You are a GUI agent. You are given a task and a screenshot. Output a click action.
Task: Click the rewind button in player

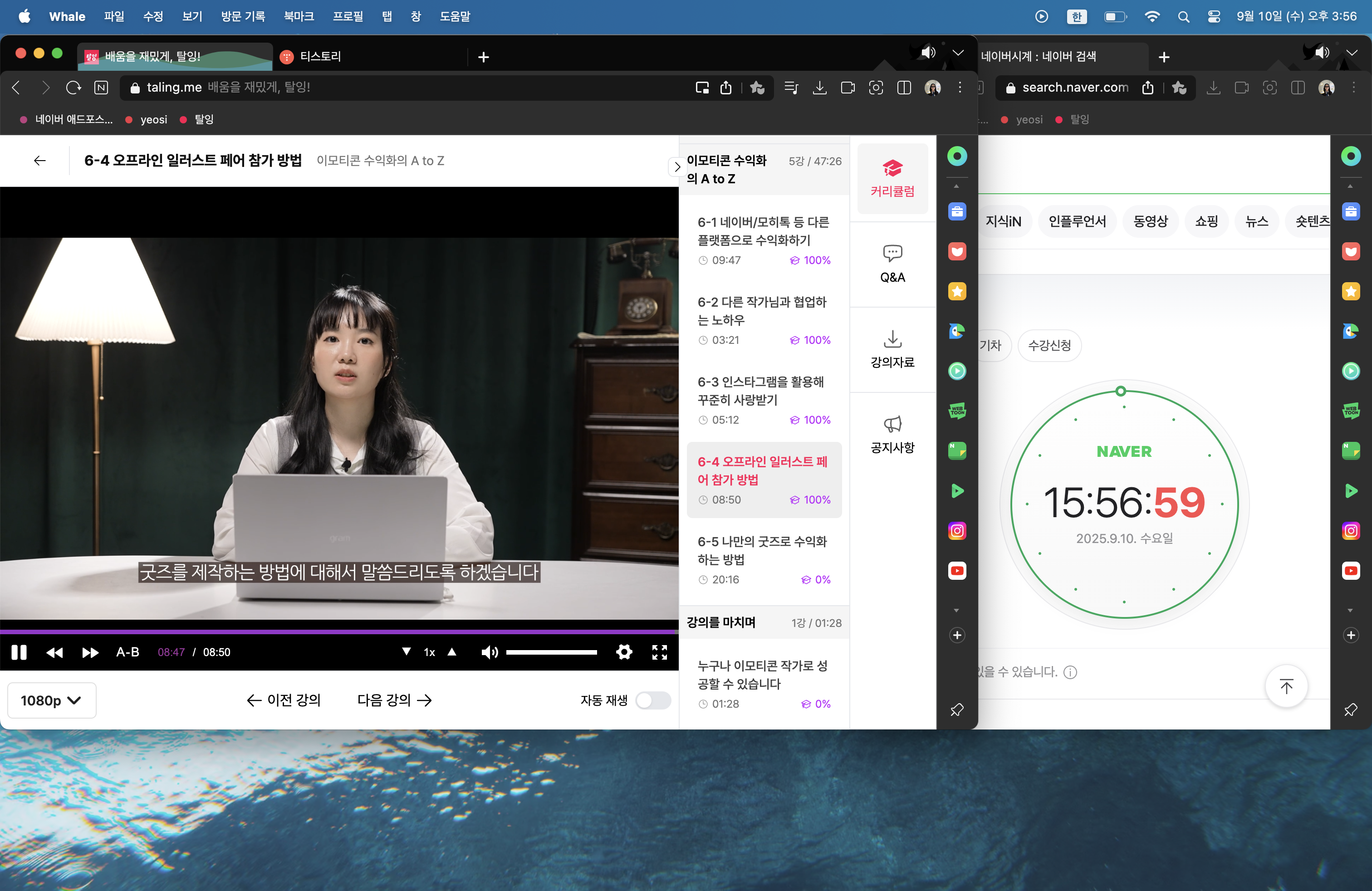pos(55,652)
